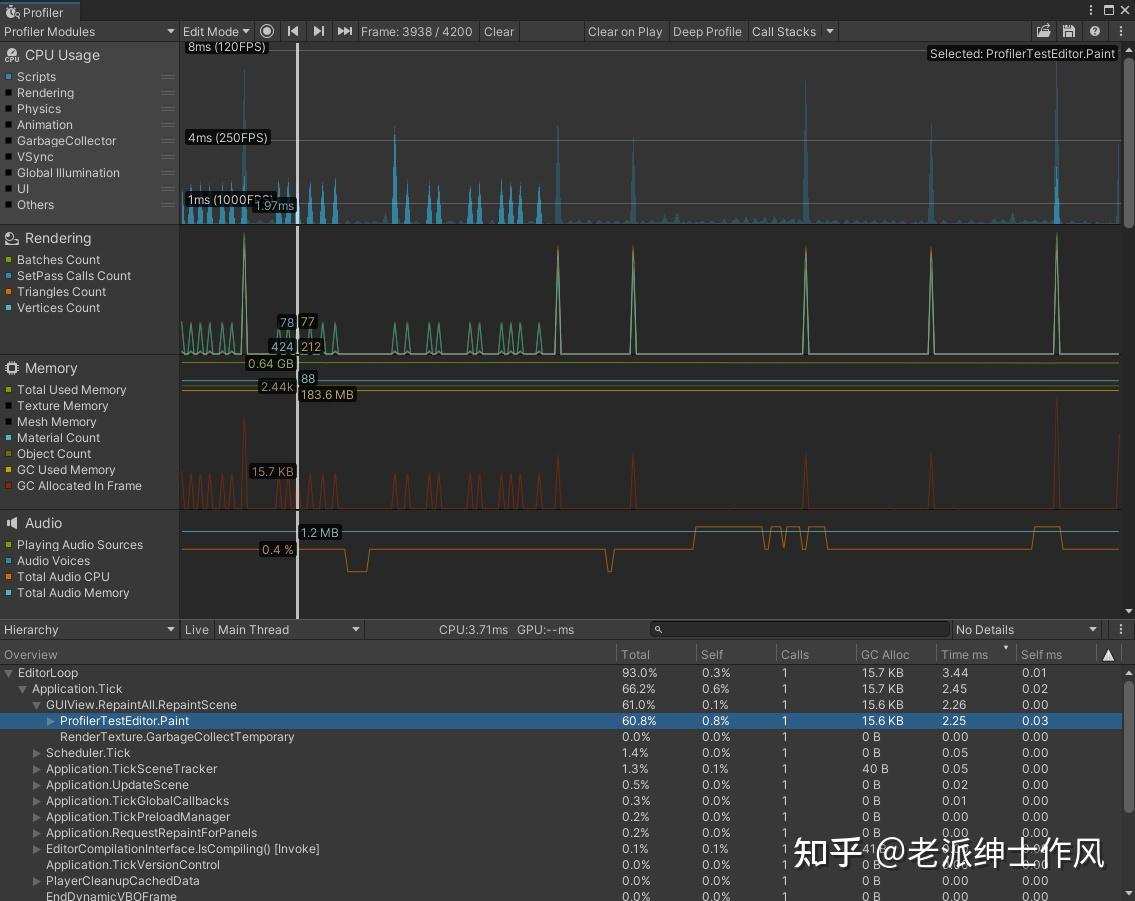This screenshot has width=1135, height=901.
Task: Jump to the current last frame
Action: point(345,31)
